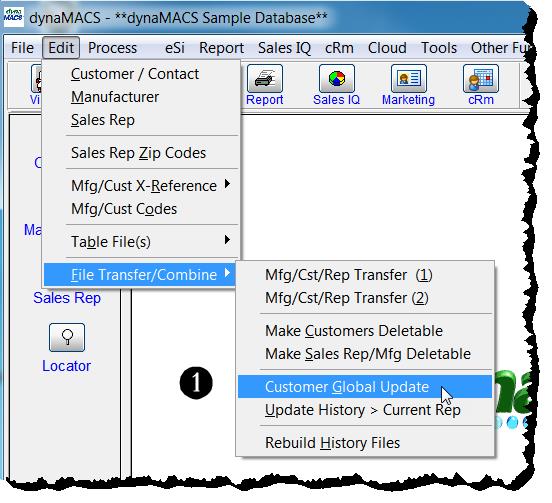Choose Update History > Current Rep

pyautogui.click(x=365, y=410)
